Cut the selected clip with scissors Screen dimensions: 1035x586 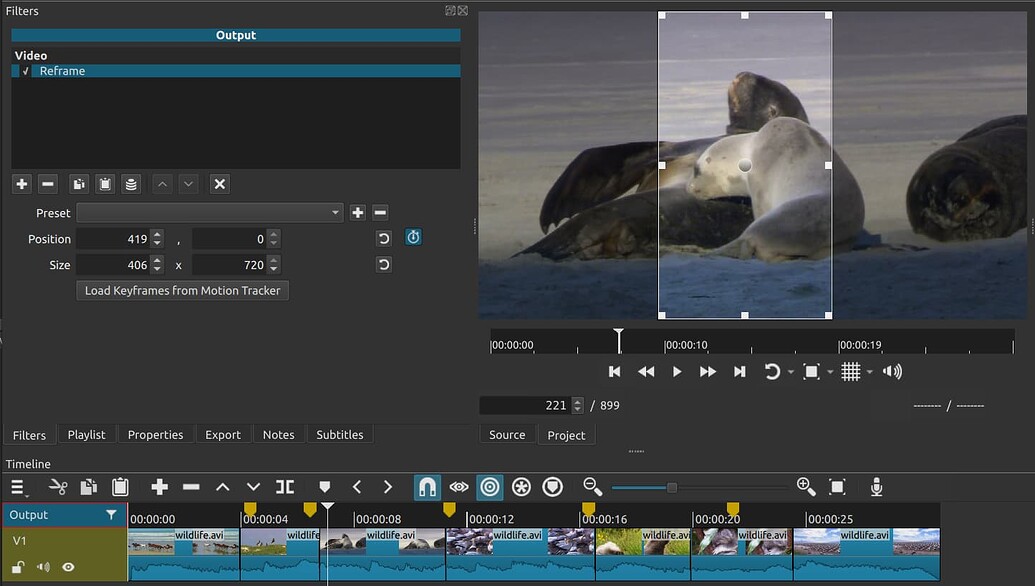(x=58, y=487)
